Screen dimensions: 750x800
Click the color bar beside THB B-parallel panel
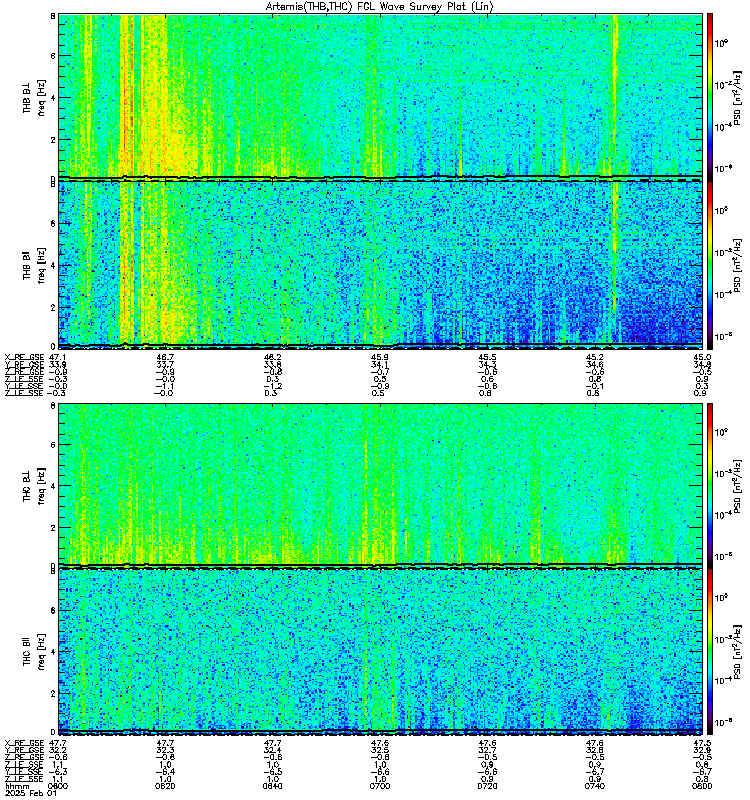pyautogui.click(x=710, y=265)
